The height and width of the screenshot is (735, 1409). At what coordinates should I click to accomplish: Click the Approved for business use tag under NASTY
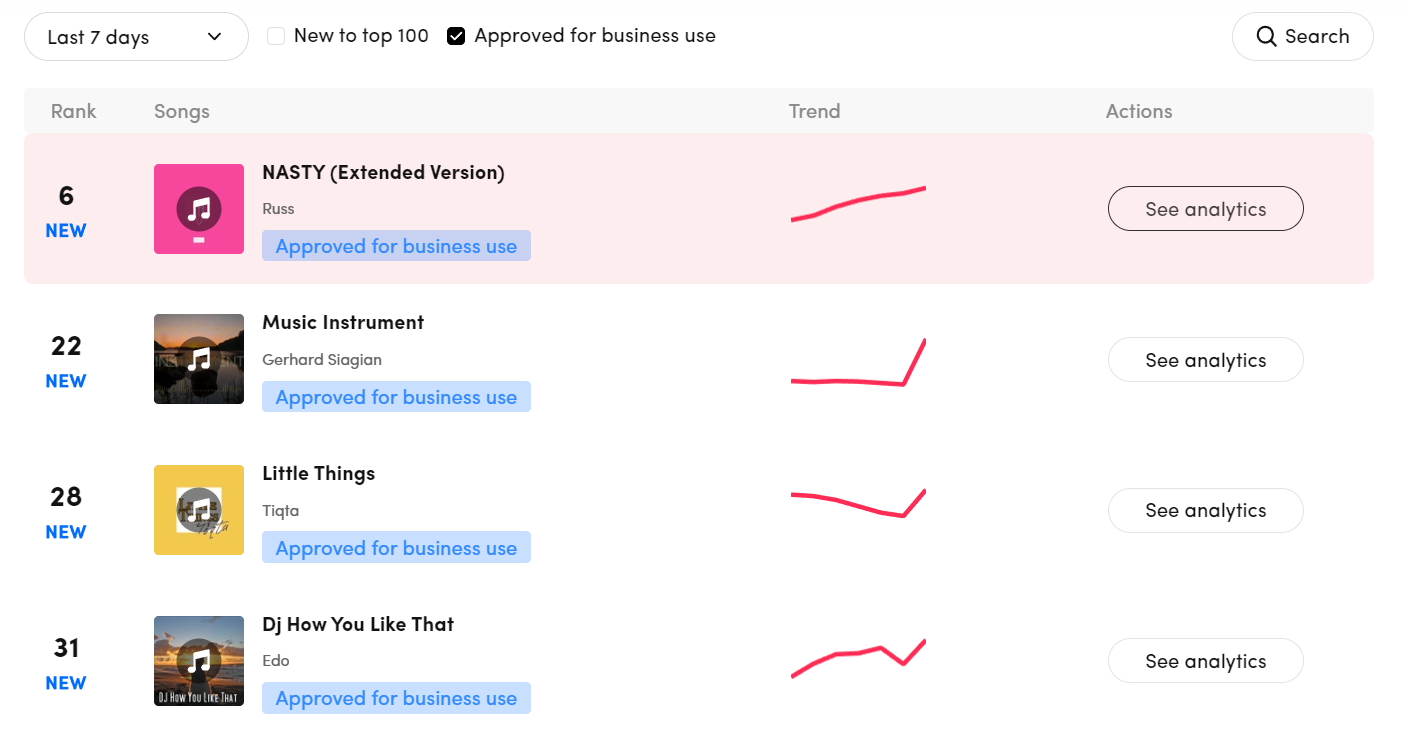396,245
